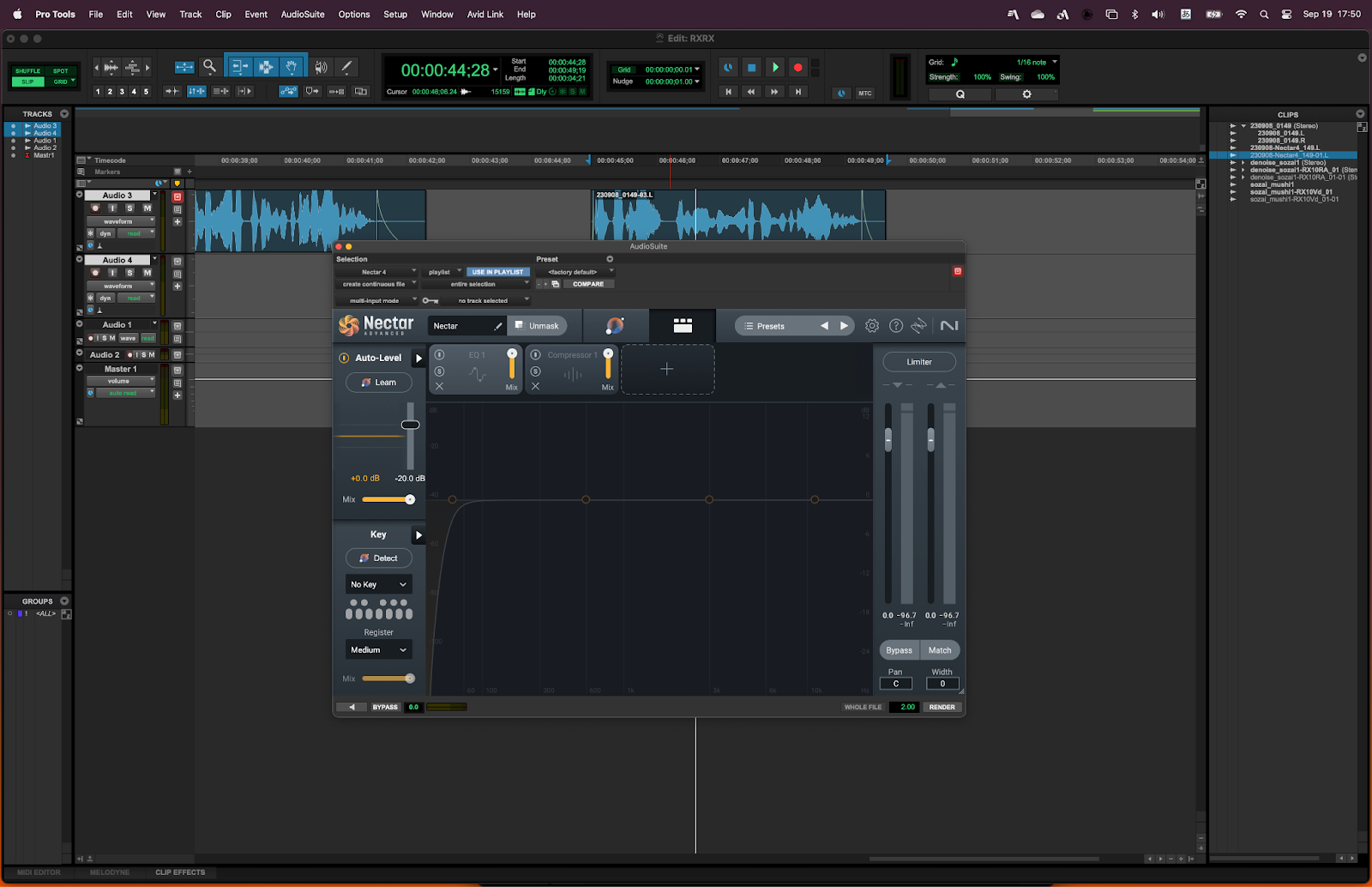Image resolution: width=1372 pixels, height=887 pixels.
Task: Open the Clip menu
Action: (223, 15)
